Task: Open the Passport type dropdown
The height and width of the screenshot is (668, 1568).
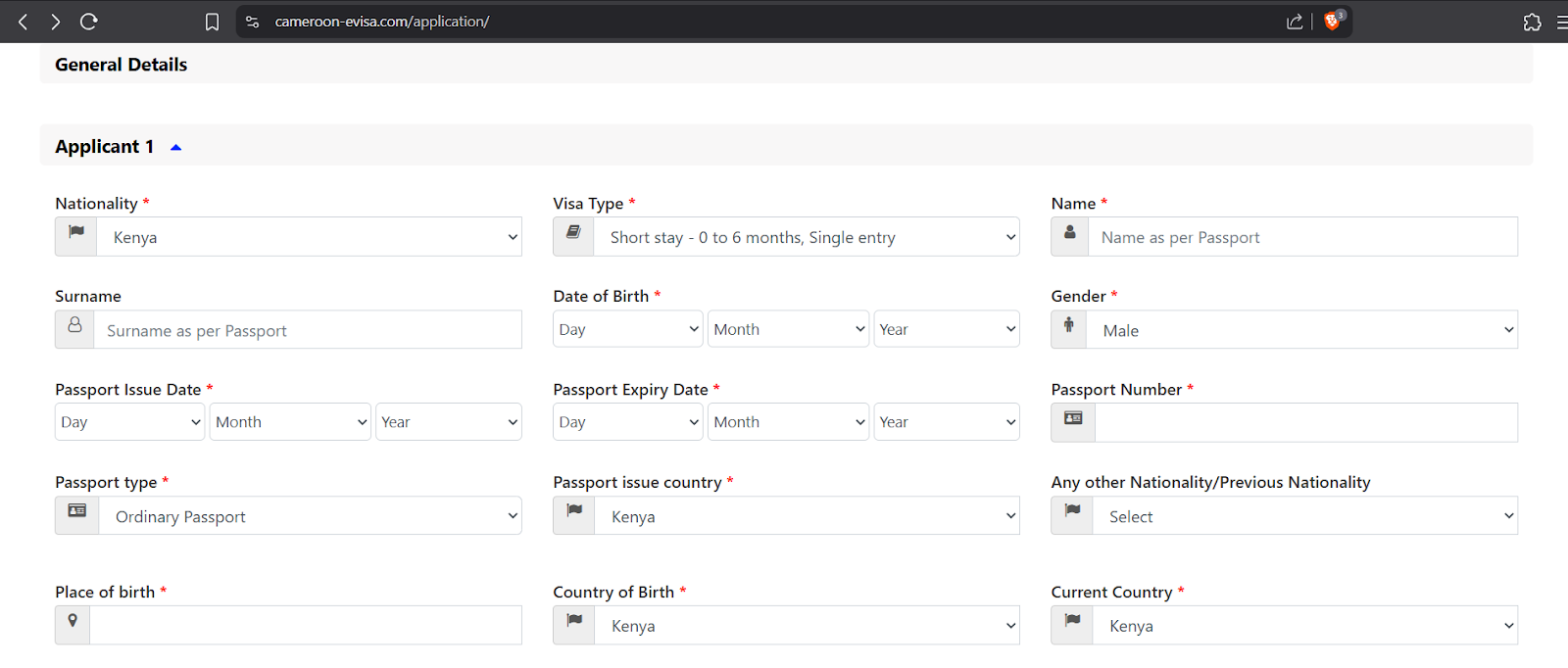Action: 310,516
